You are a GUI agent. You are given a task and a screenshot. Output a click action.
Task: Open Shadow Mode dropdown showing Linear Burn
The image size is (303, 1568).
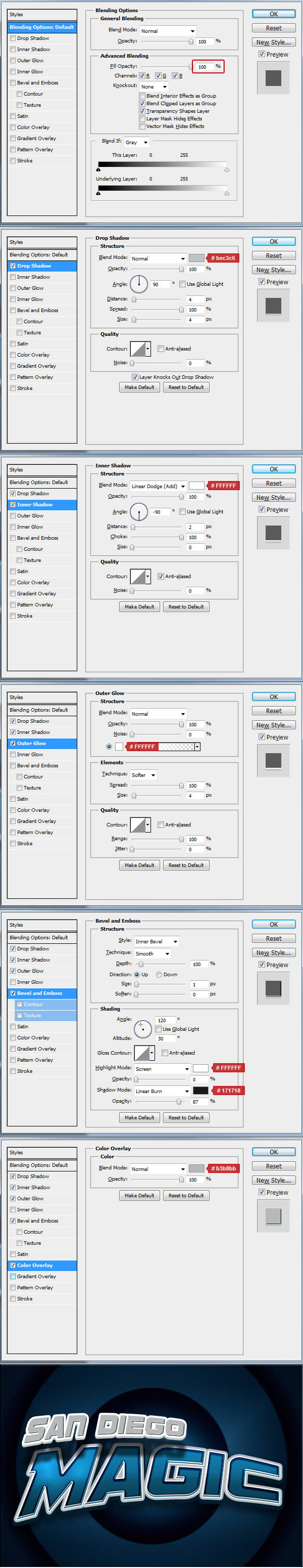162,1091
